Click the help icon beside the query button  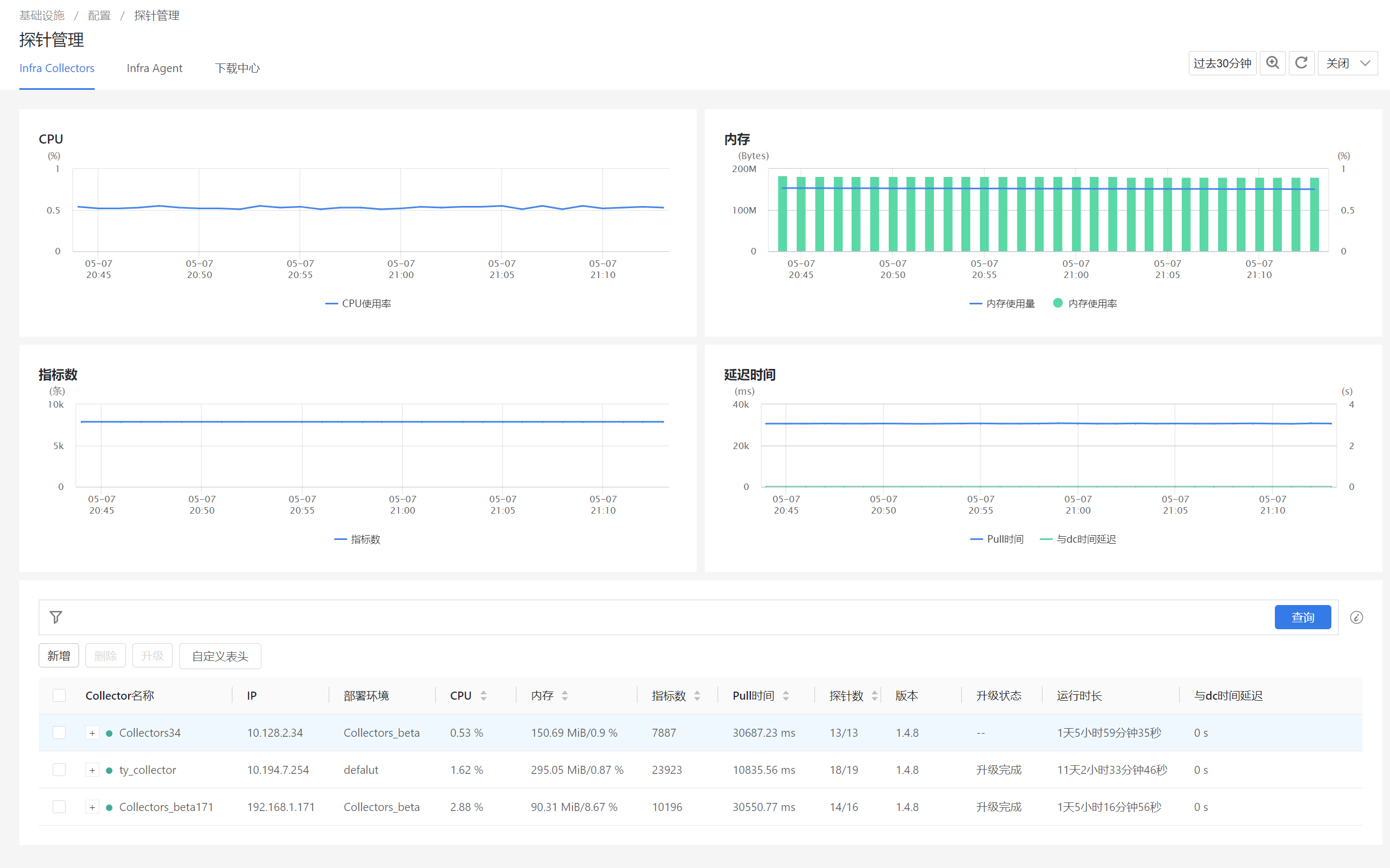click(x=1356, y=617)
